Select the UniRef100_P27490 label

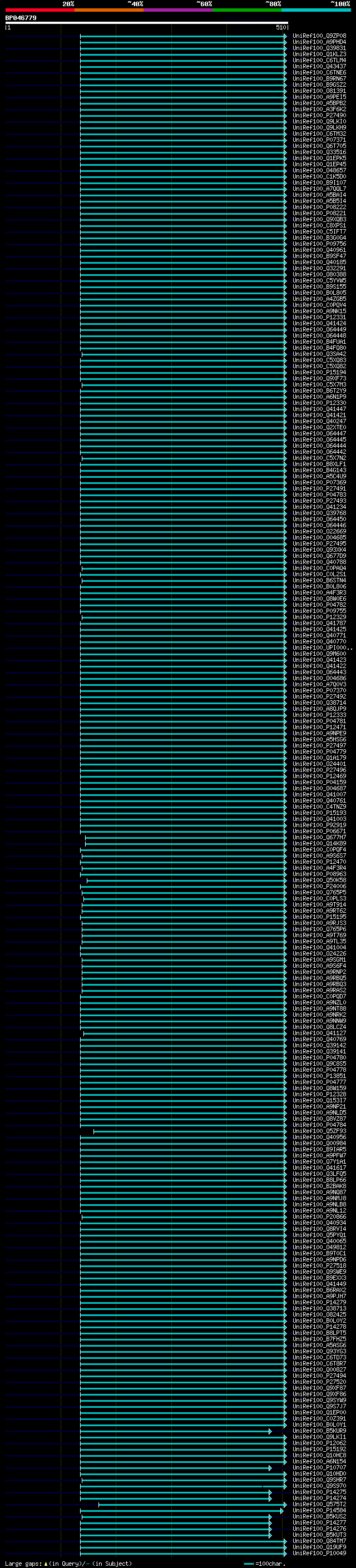(319, 115)
